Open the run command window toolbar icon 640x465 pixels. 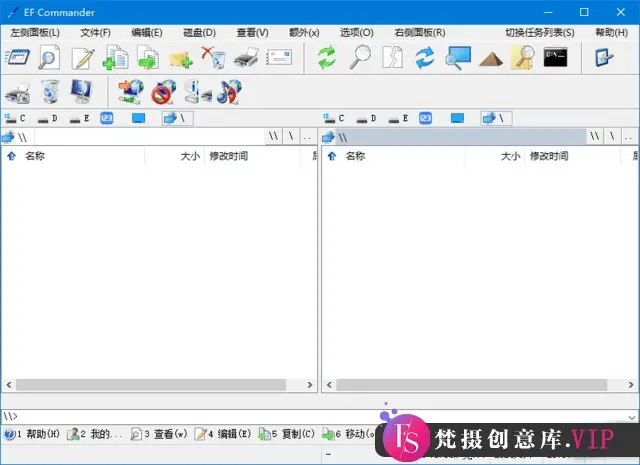coord(17,58)
